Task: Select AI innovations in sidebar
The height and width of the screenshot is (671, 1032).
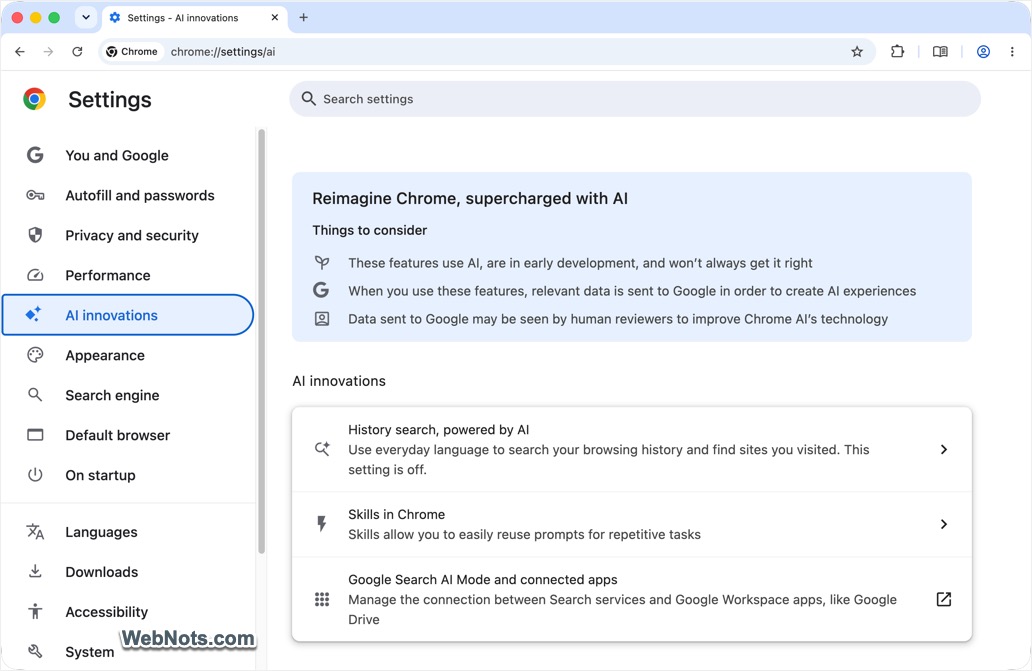Action: click(x=128, y=315)
